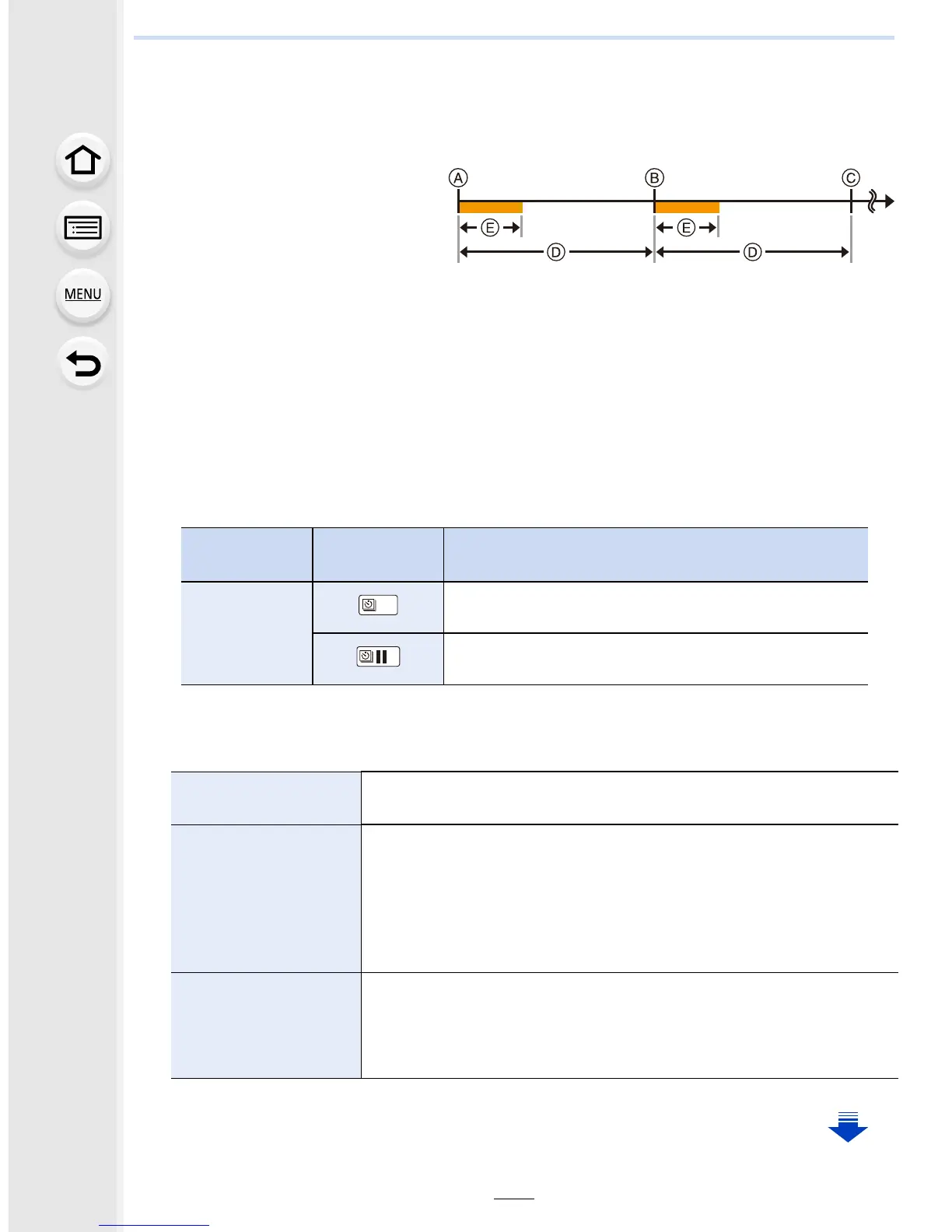Click the arrowhead at timeline end
Viewport: 952px width, 1232px height.
890,201
